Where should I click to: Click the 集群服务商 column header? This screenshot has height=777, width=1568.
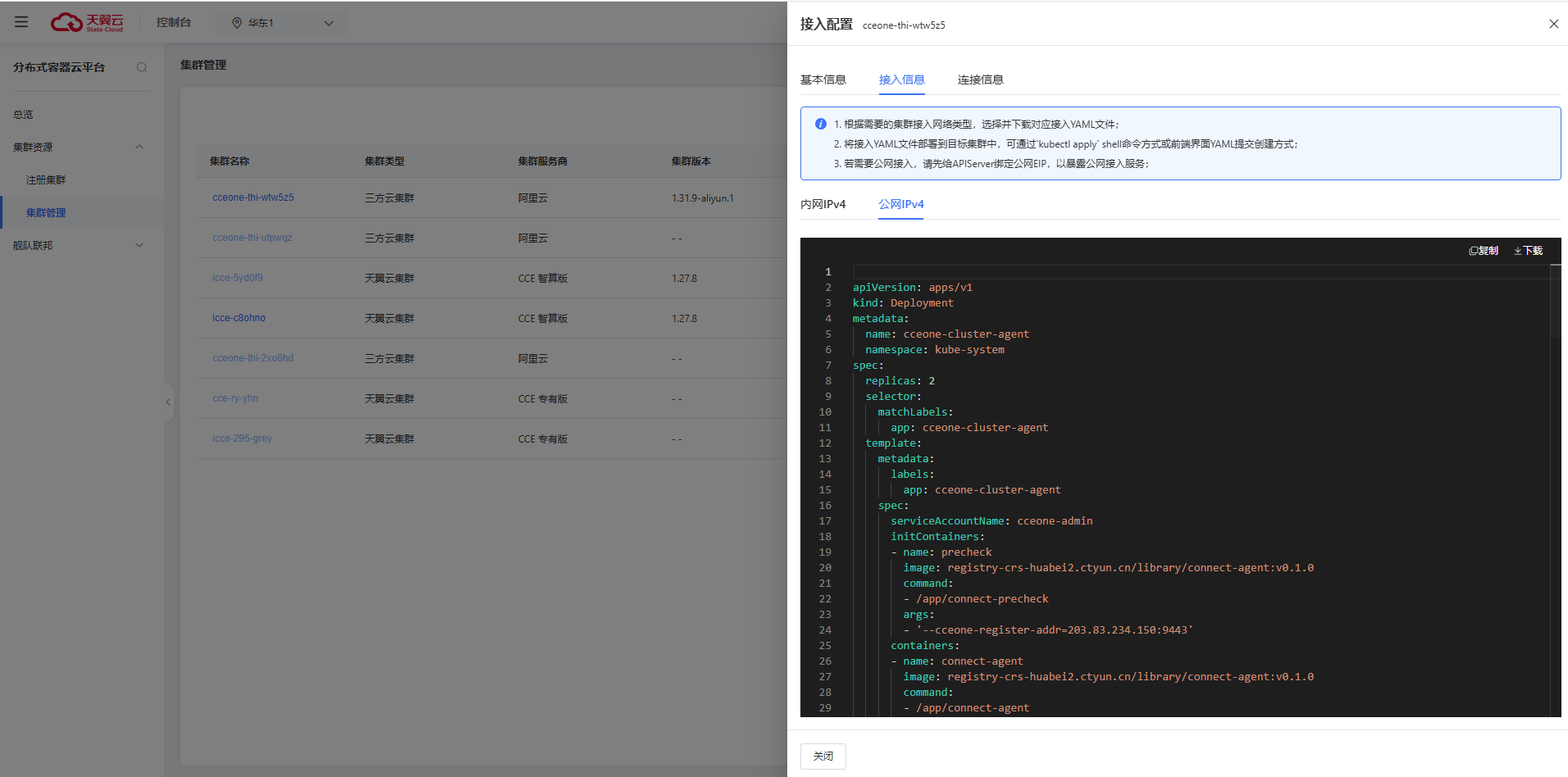click(543, 161)
